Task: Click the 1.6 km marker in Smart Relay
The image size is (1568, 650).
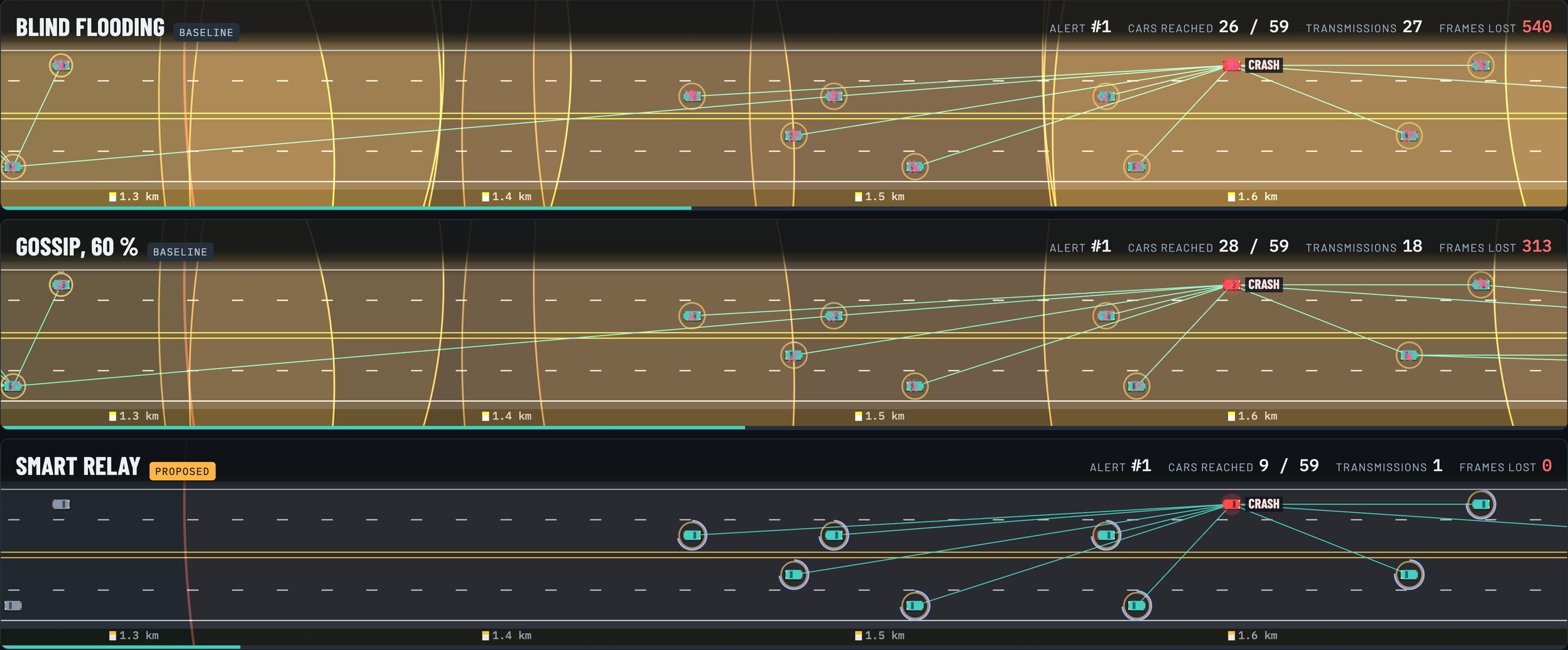Action: tap(1253, 636)
